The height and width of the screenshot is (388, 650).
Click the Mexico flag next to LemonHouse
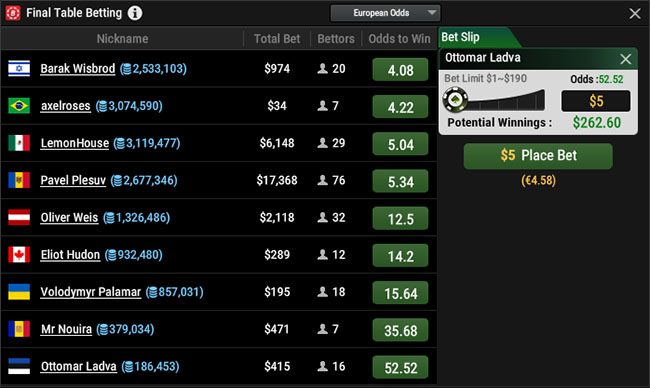click(19, 143)
